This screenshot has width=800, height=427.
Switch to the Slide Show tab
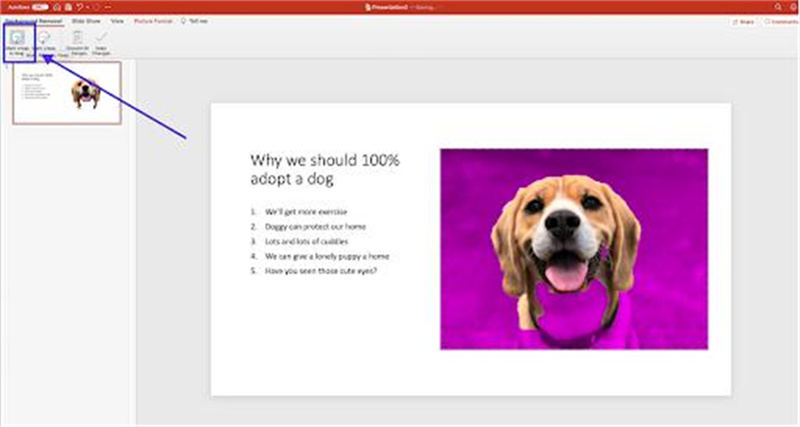pyautogui.click(x=86, y=21)
